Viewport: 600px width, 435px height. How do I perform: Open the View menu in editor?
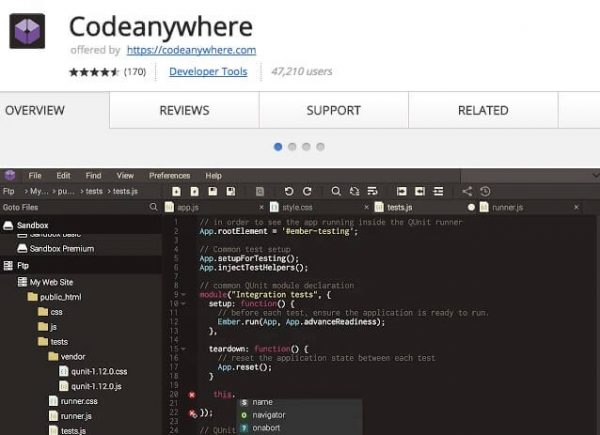tap(125, 176)
